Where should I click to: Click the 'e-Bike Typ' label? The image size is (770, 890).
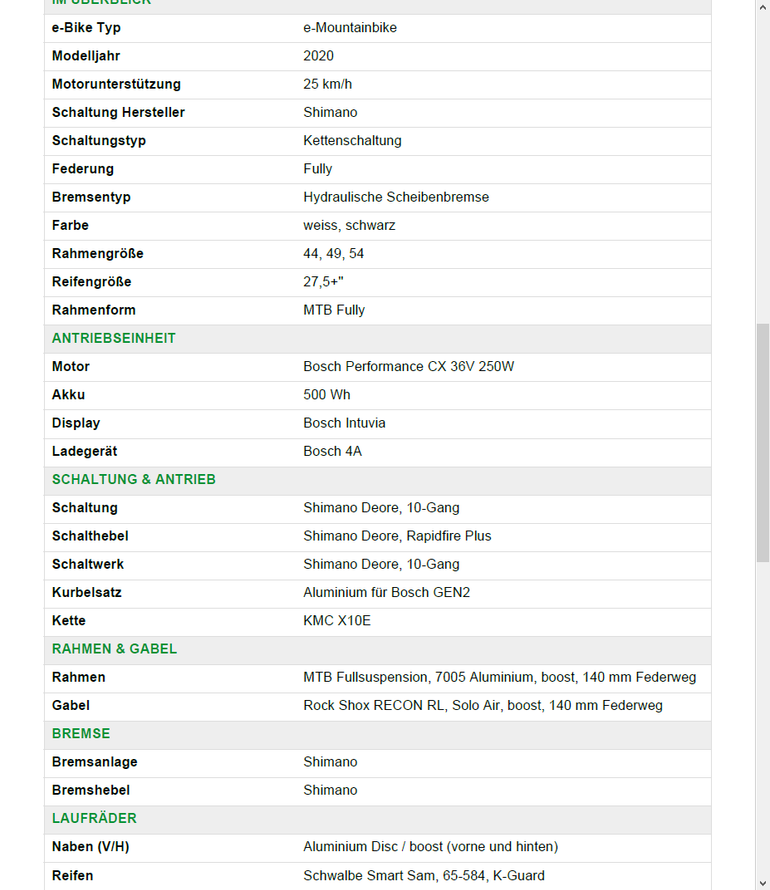click(86, 28)
